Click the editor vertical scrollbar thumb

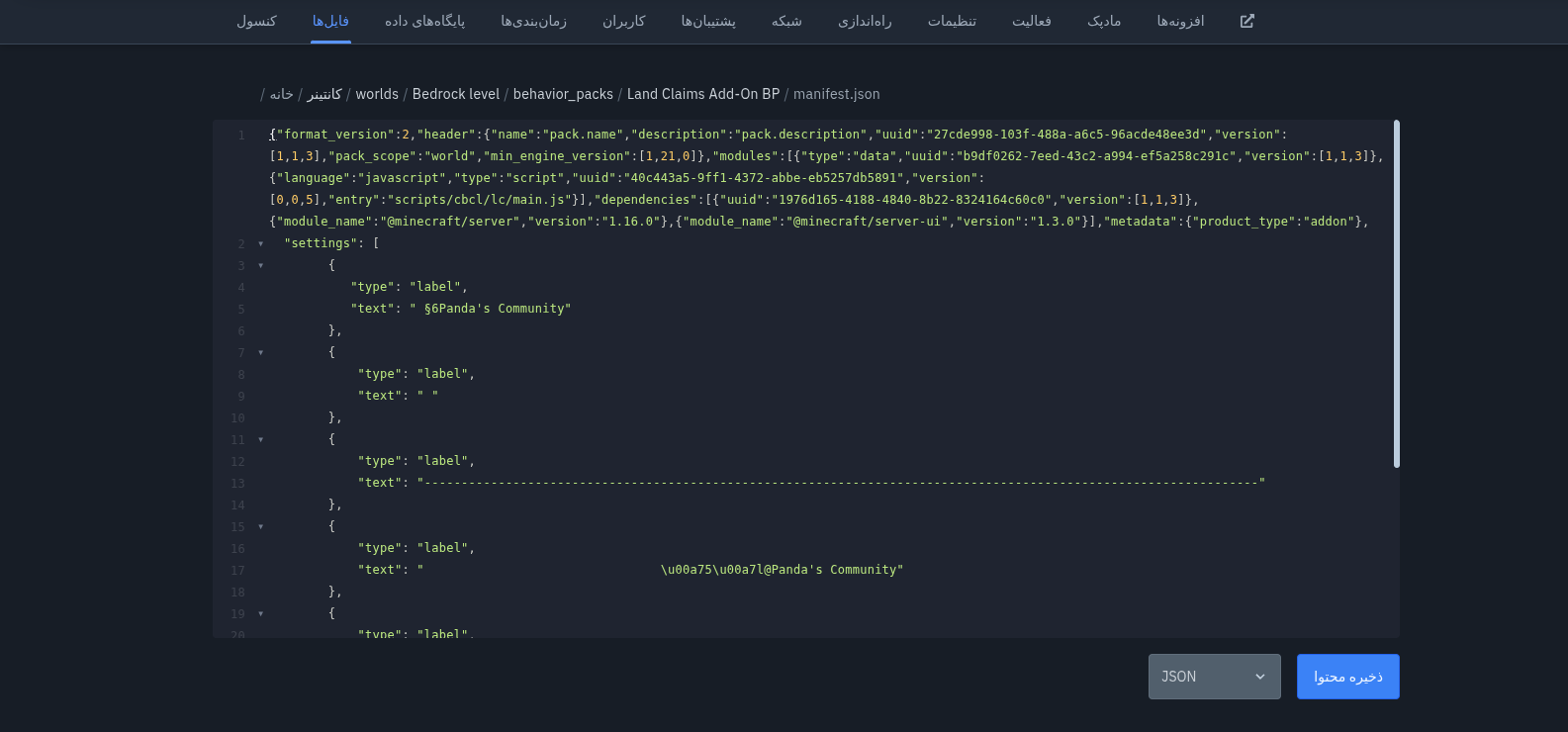click(x=1397, y=294)
